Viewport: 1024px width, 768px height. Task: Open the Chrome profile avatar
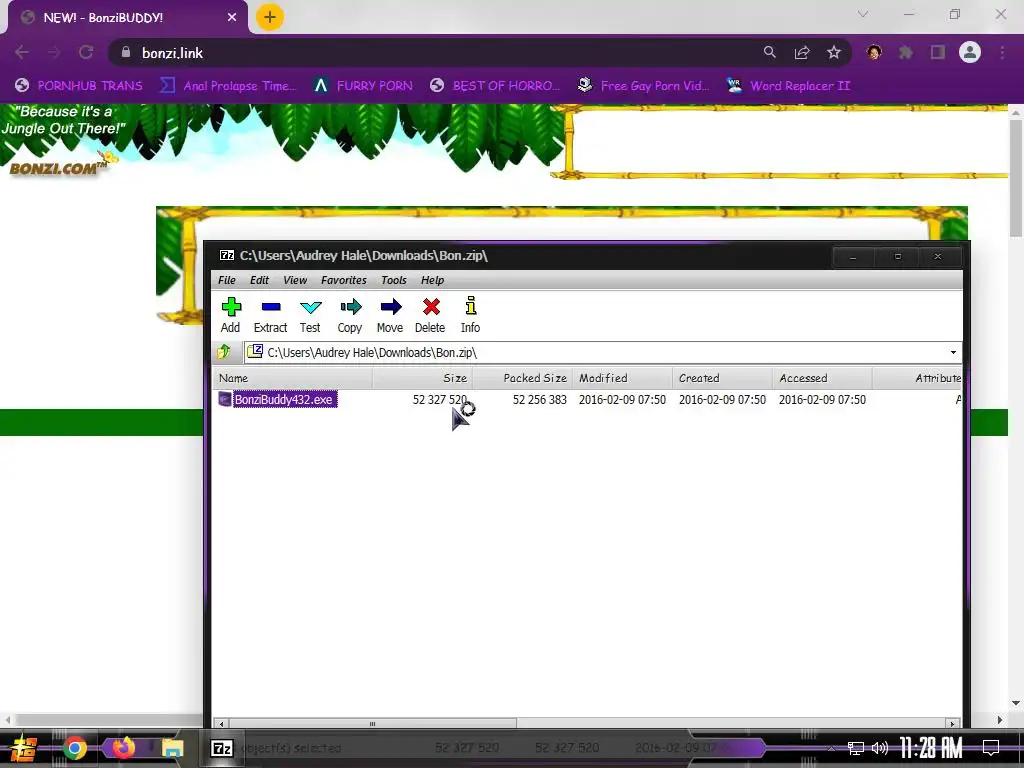[x=970, y=52]
